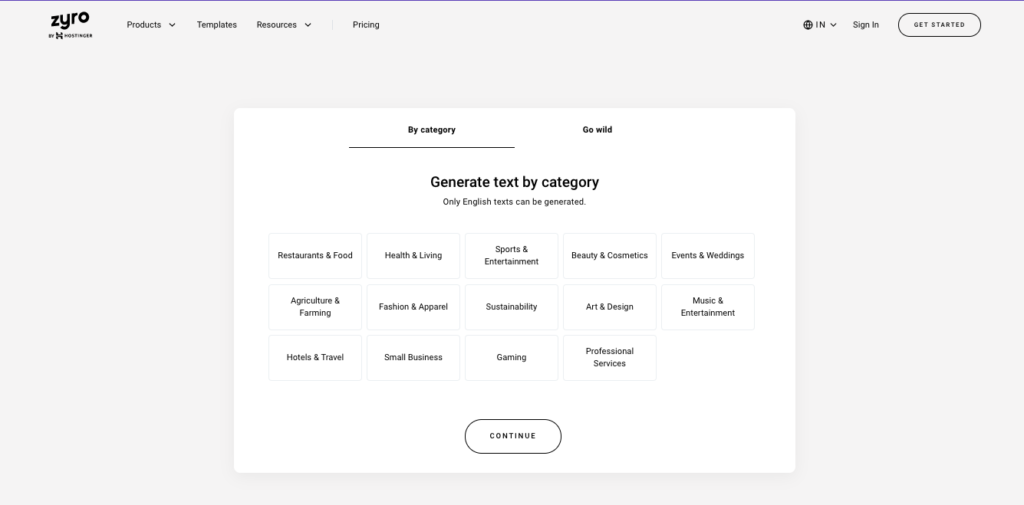Pick the Small Business category

point(413,357)
